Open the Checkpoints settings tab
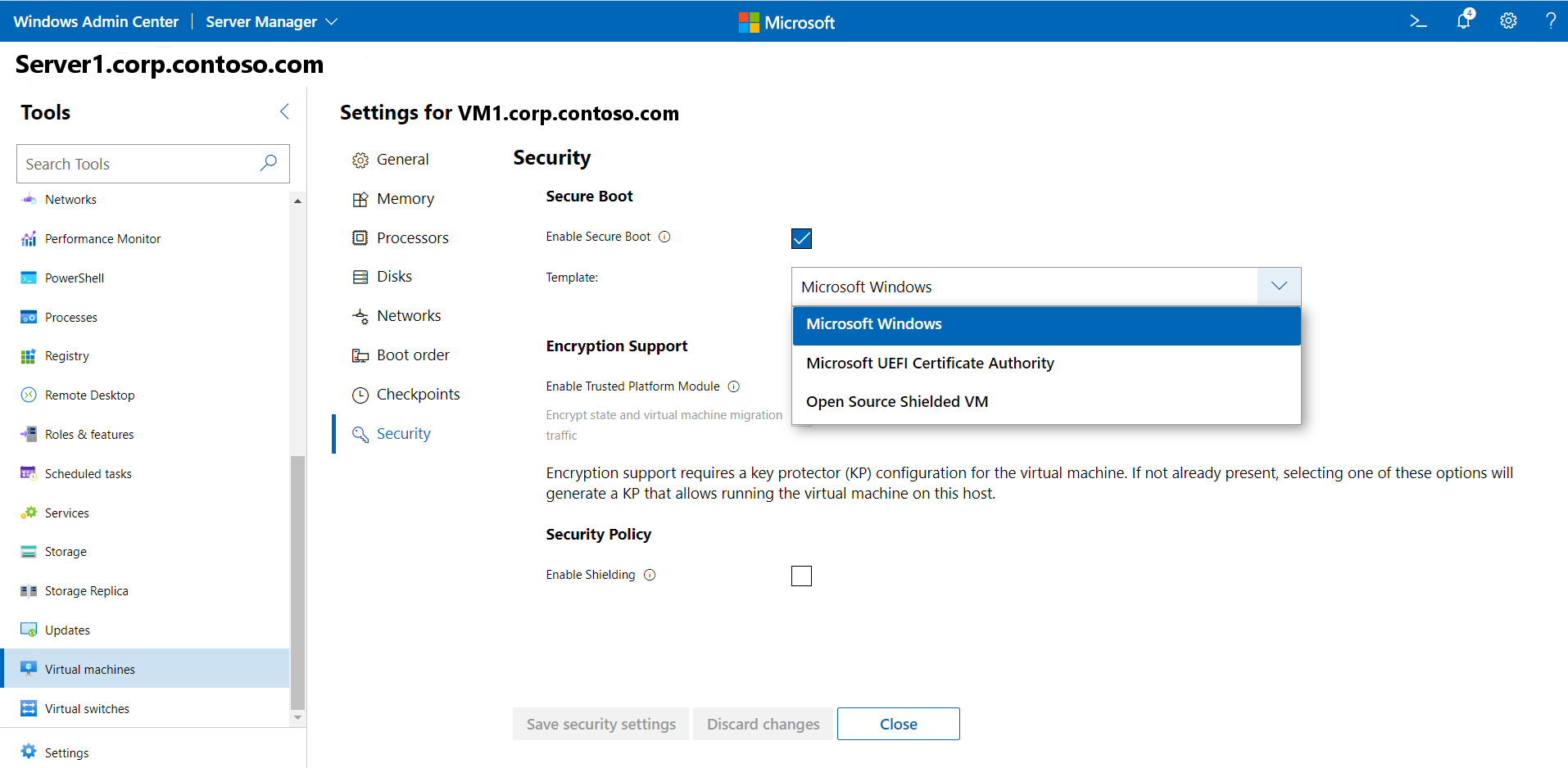The image size is (1568, 768). 418,395
